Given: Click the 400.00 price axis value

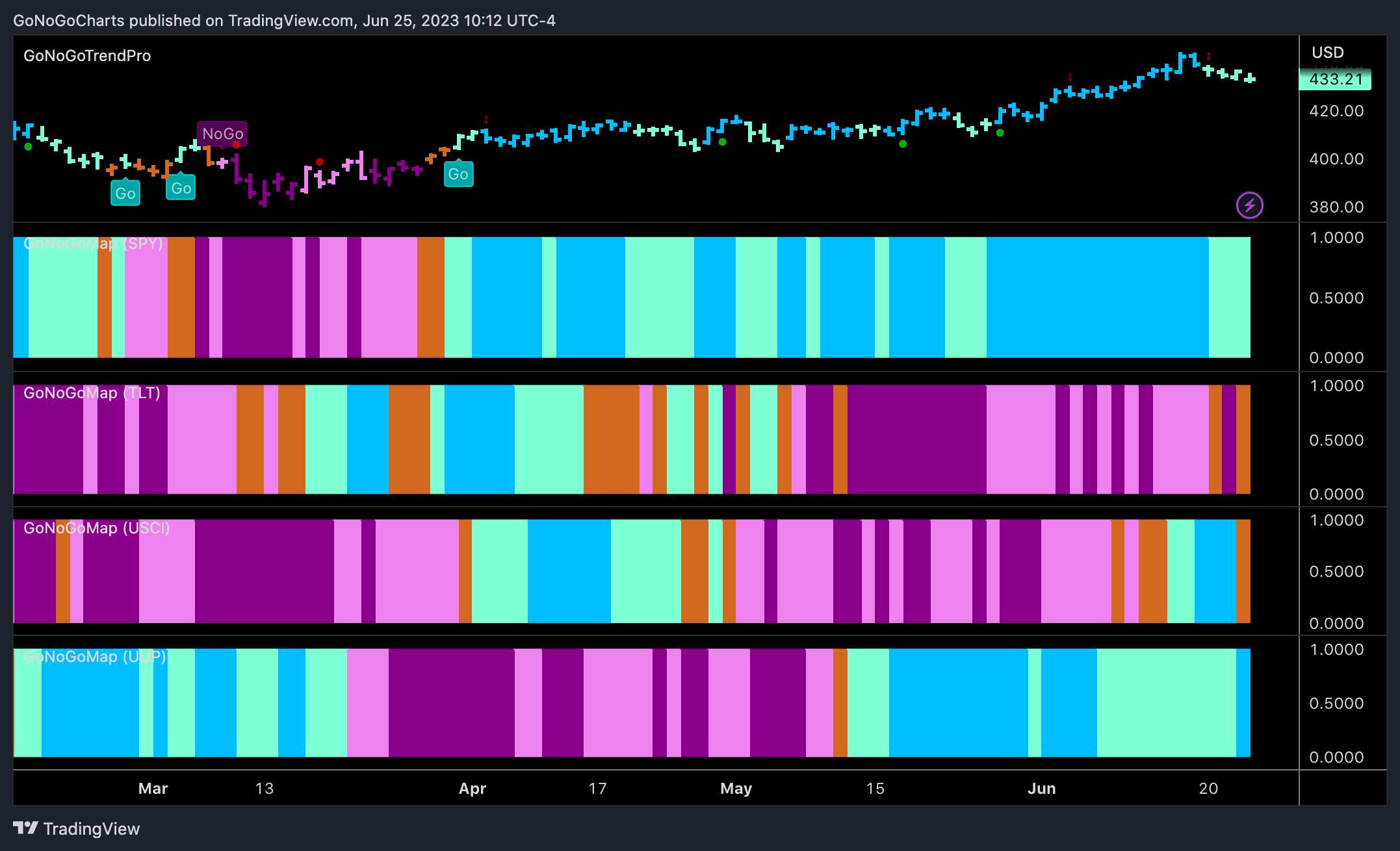Looking at the screenshot, I should click(x=1336, y=159).
